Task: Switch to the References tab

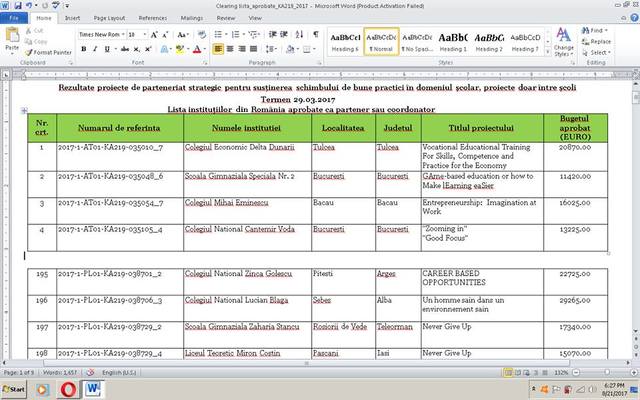Action: coord(153,18)
